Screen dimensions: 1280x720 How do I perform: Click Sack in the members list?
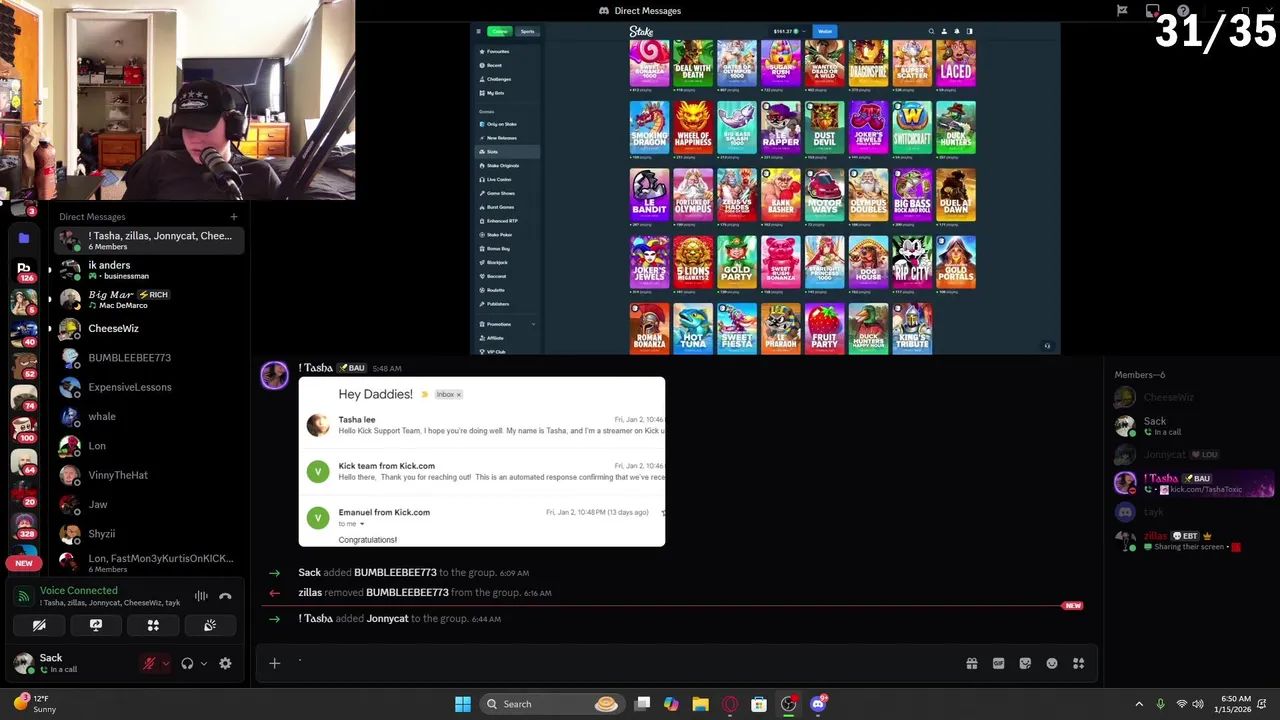[1194, 426]
